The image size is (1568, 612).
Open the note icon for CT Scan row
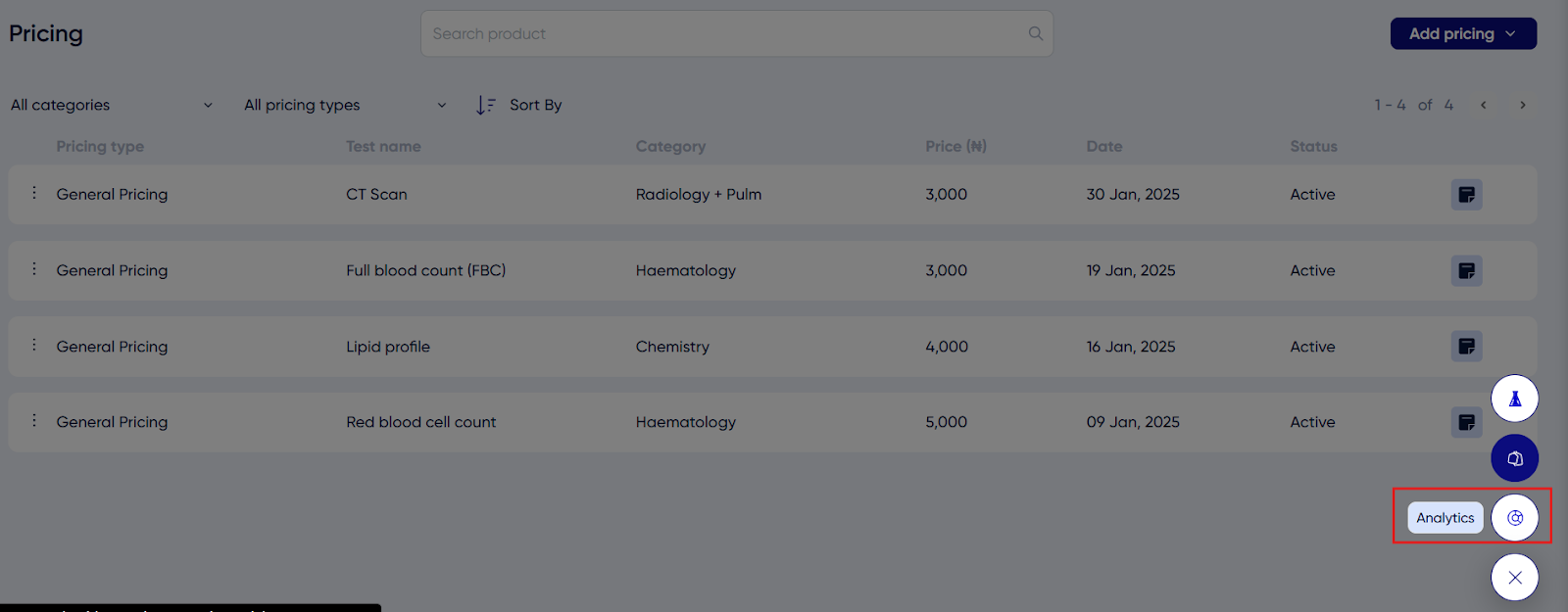click(1466, 195)
